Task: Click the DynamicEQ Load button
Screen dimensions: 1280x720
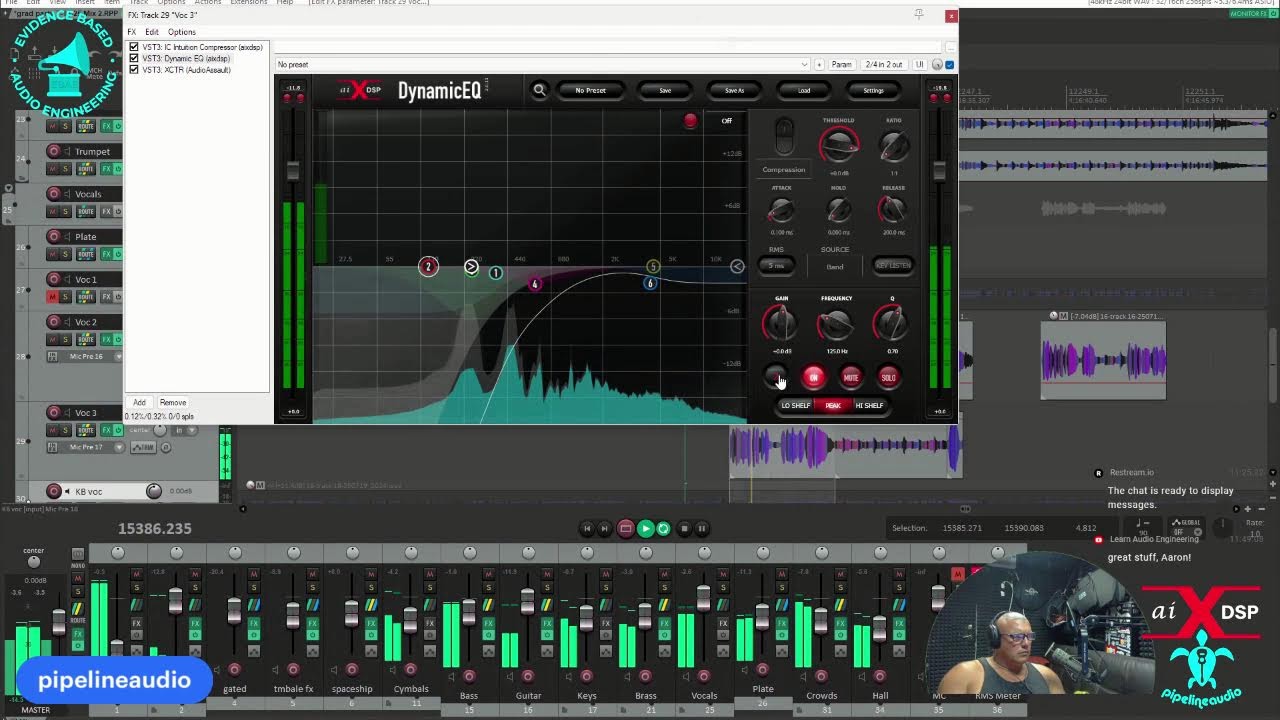Action: click(x=804, y=90)
